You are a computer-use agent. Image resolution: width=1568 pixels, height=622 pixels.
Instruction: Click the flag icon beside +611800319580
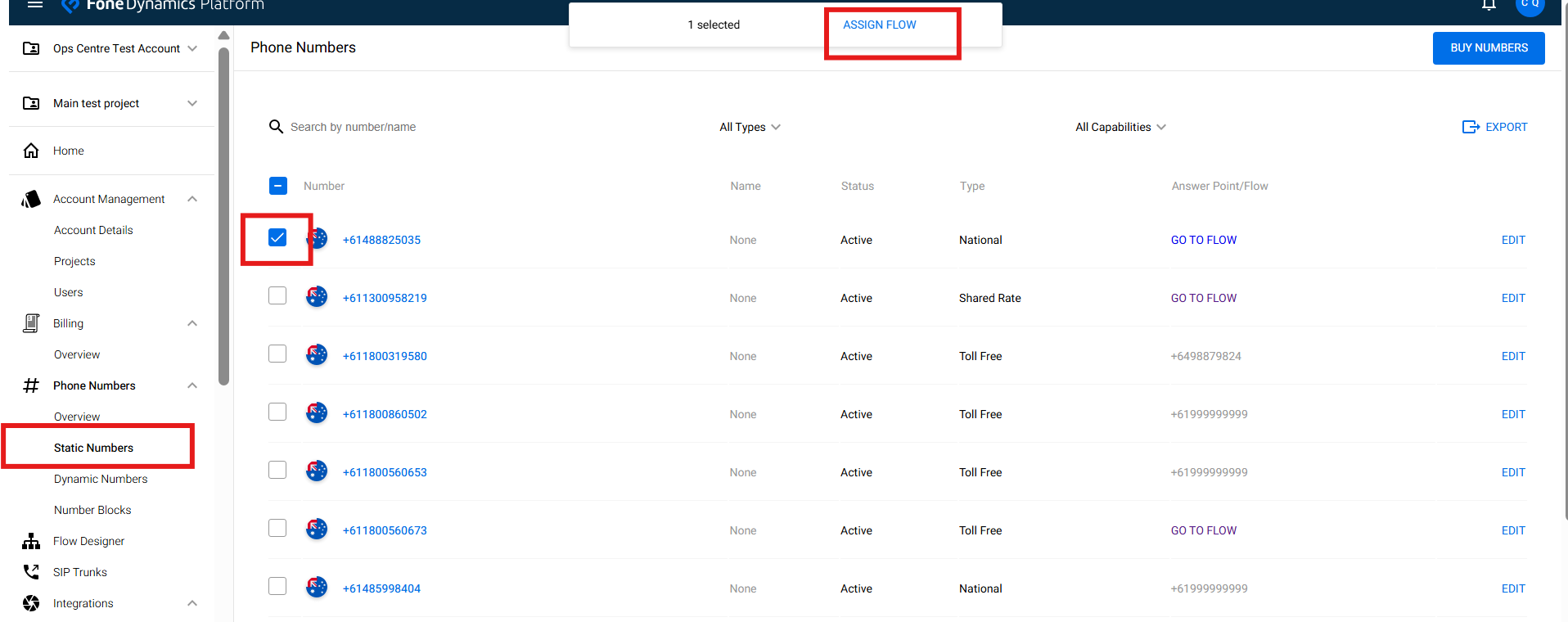coord(317,354)
